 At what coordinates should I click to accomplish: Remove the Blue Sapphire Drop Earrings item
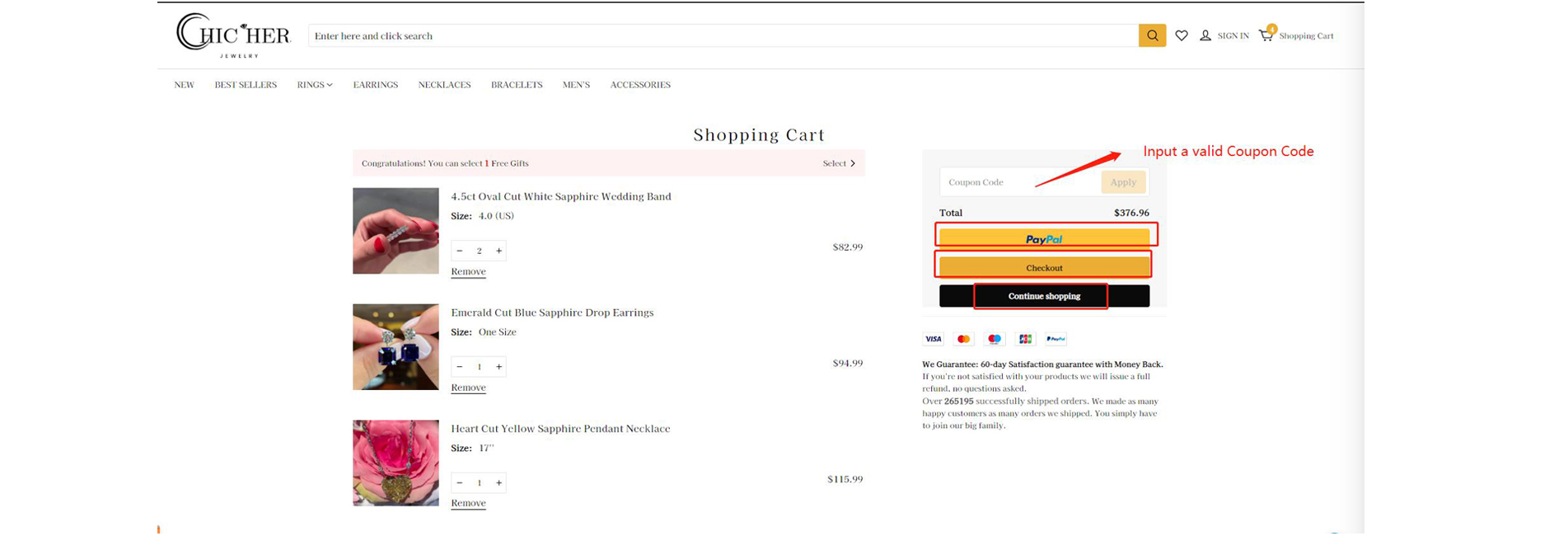[x=468, y=388]
